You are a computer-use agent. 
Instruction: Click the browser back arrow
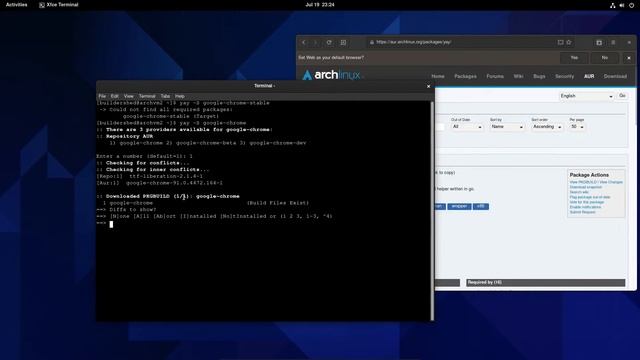(x=304, y=42)
